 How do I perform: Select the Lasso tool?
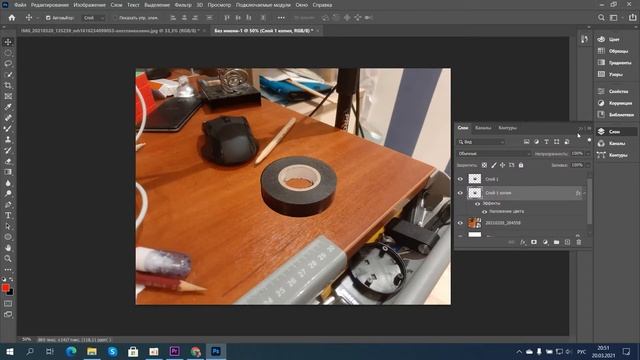pos(8,64)
